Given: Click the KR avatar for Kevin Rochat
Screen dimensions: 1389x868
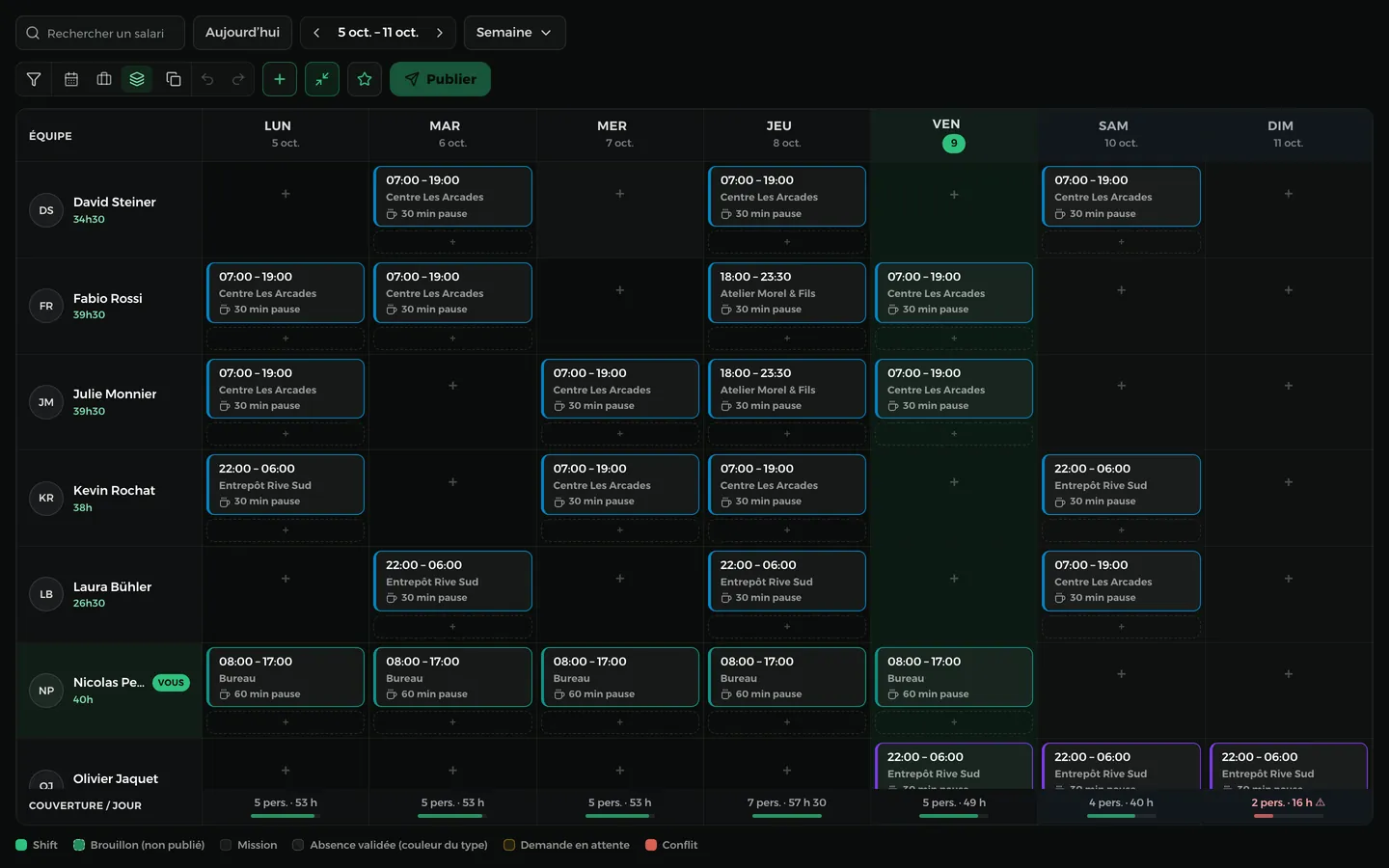Looking at the screenshot, I should click(46, 498).
